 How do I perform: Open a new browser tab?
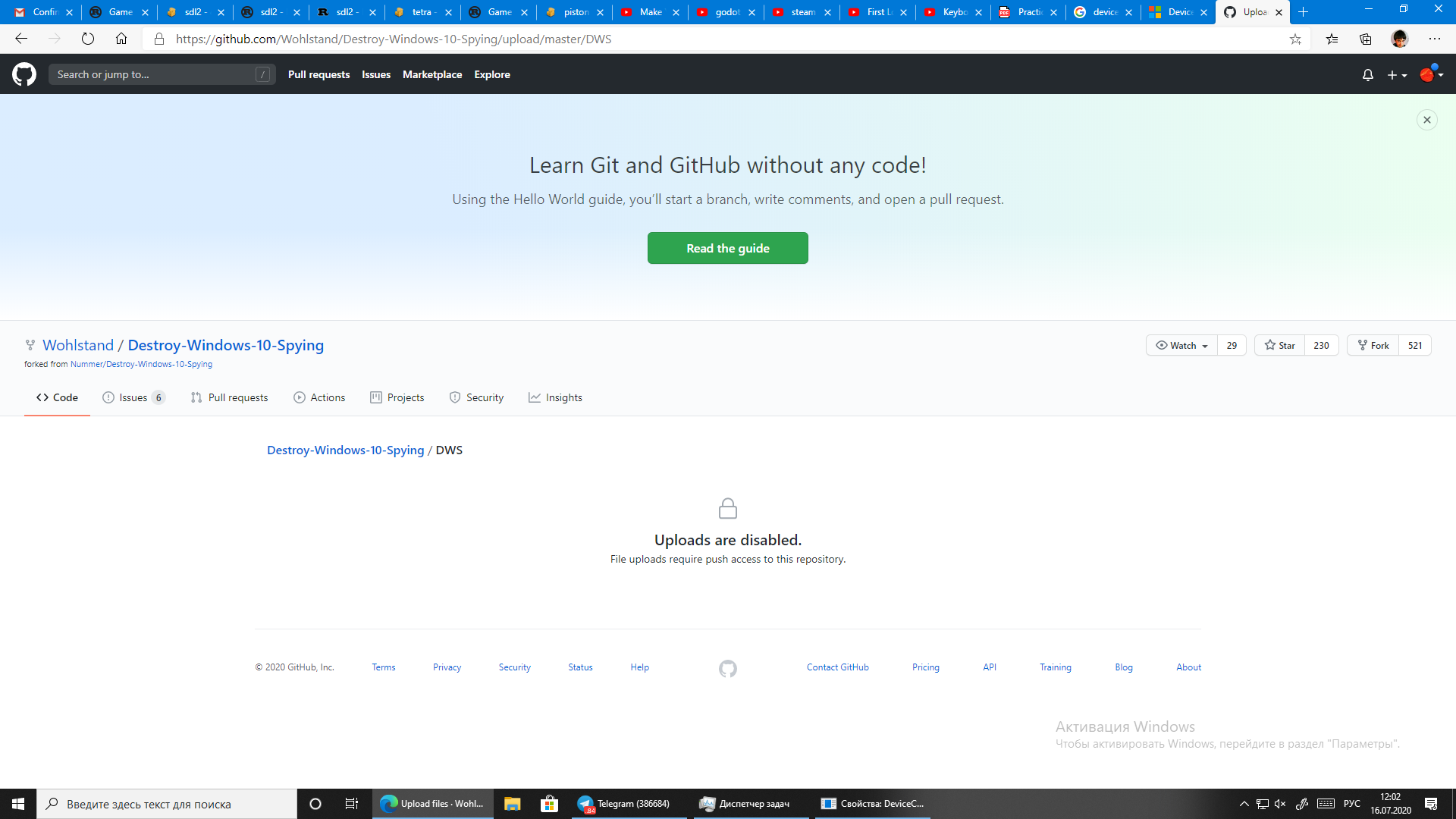click(x=1304, y=12)
